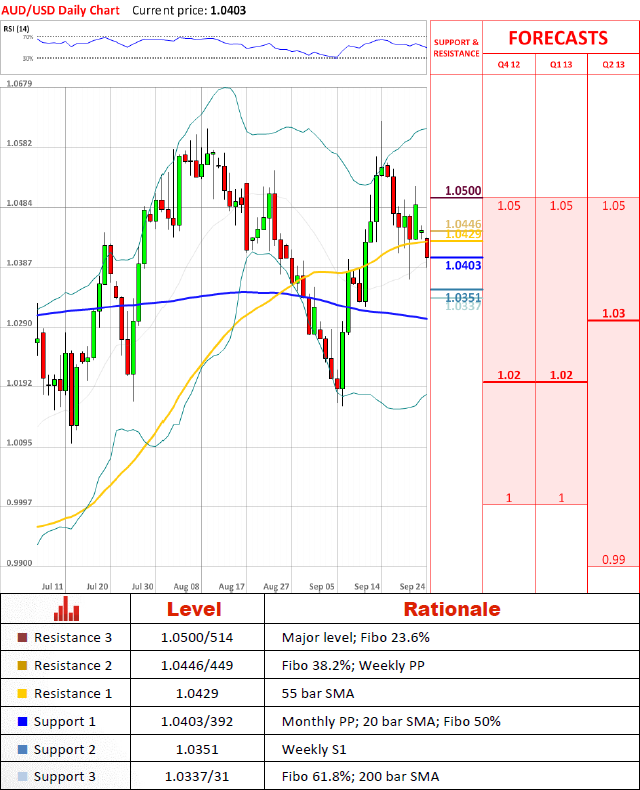Click the Support 3 light blue square
Image resolution: width=640 pixels, height=790 pixels.
[x=23, y=777]
